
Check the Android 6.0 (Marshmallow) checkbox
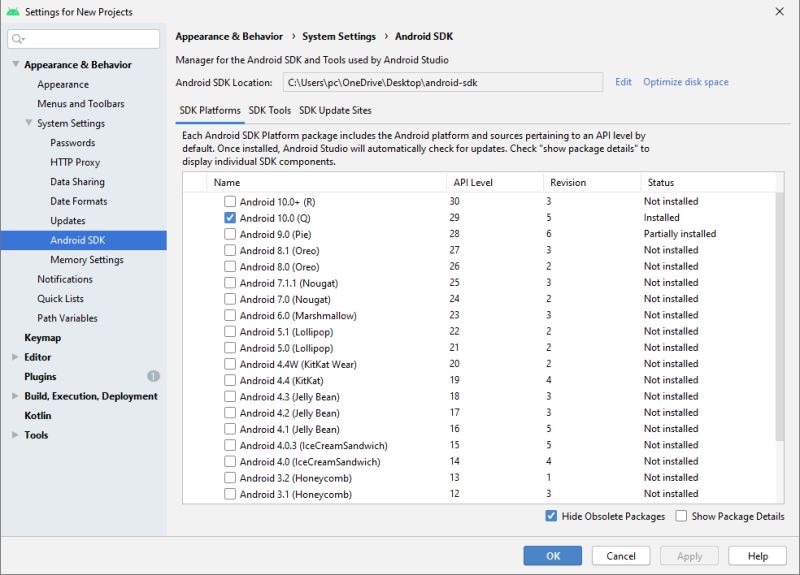click(230, 315)
